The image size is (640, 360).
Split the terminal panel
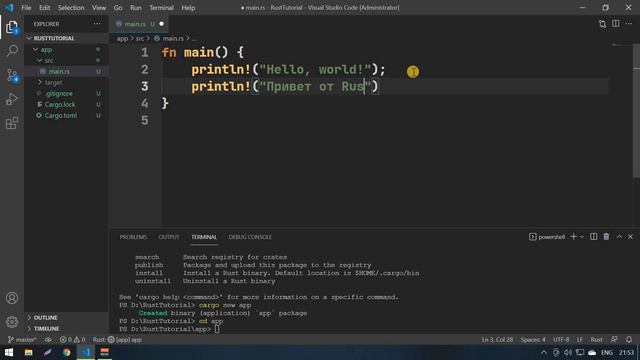tap(593, 237)
